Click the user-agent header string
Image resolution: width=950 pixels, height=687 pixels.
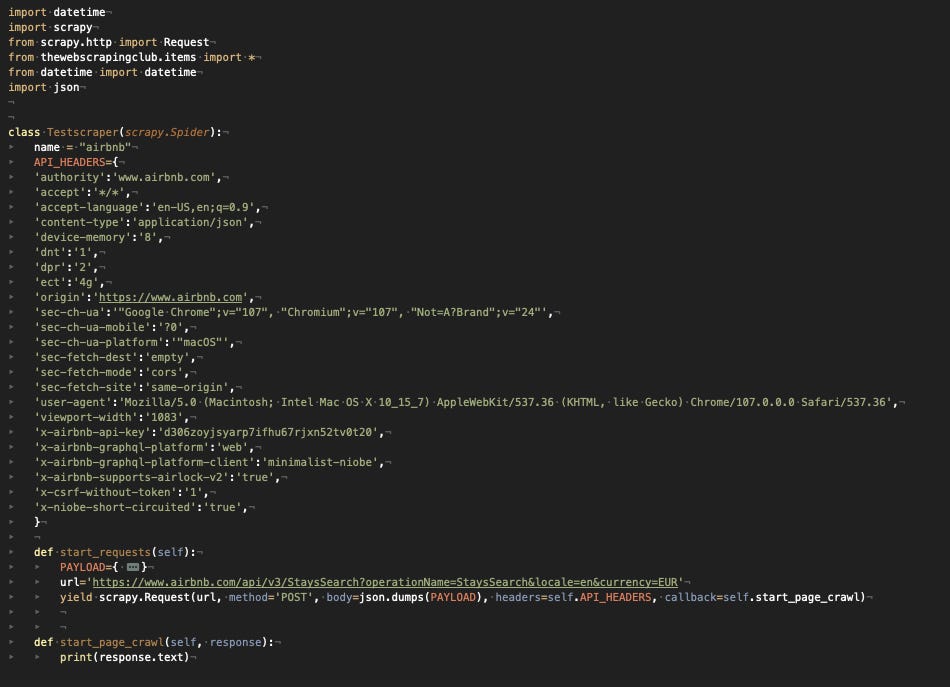[x=400, y=402]
